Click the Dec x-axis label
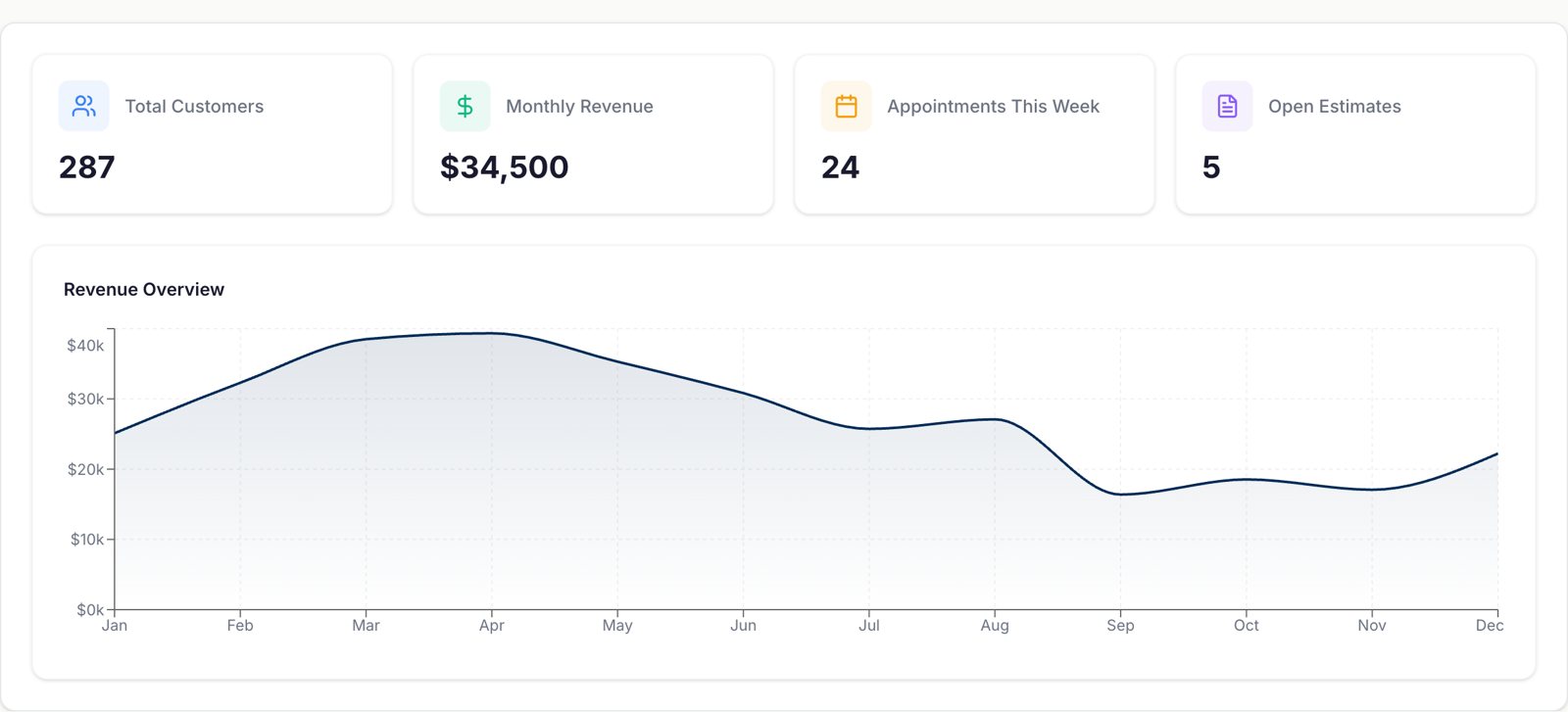The width and height of the screenshot is (1568, 712). pos(1490,626)
